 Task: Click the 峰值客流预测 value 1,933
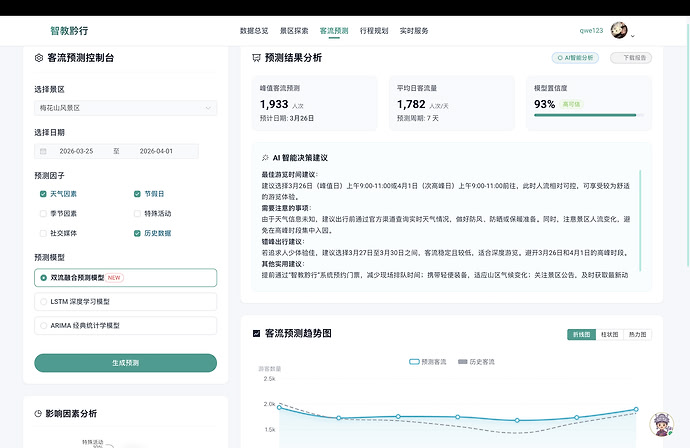[x=274, y=104]
